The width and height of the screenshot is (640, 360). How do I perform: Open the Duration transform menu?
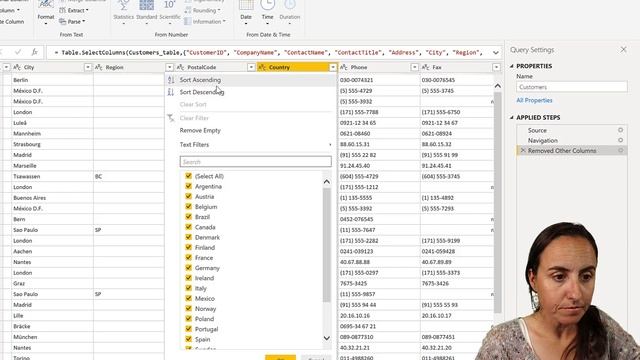point(290,12)
